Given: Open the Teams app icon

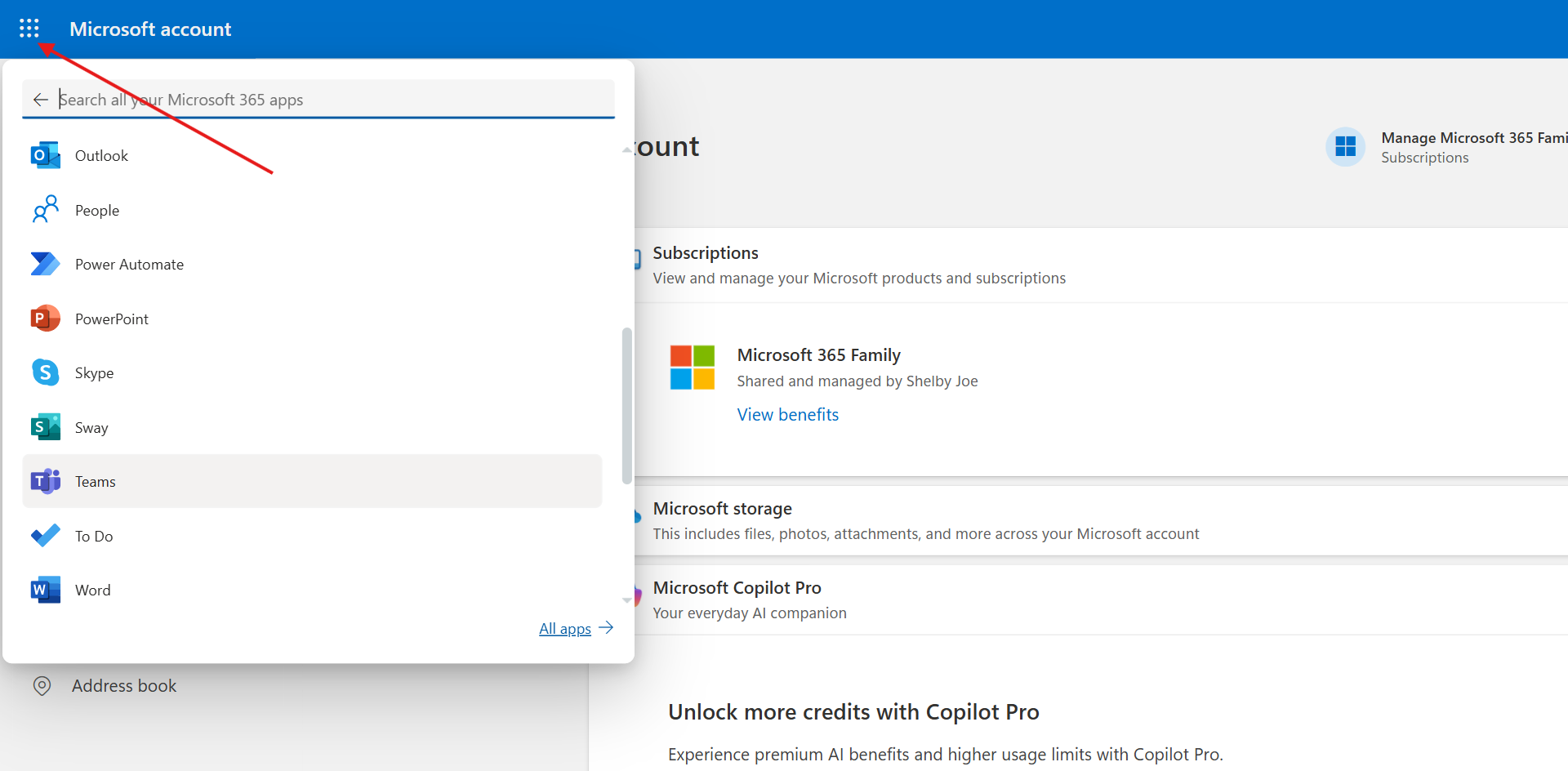Looking at the screenshot, I should [45, 482].
